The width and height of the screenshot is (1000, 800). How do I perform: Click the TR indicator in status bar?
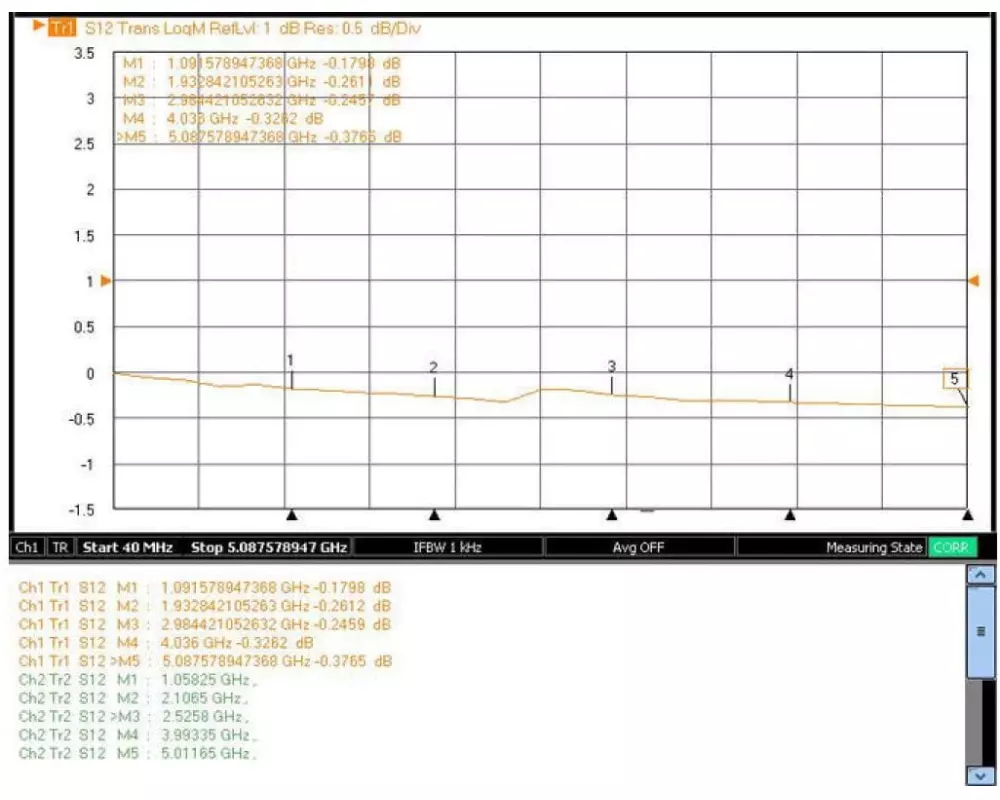(x=61, y=548)
